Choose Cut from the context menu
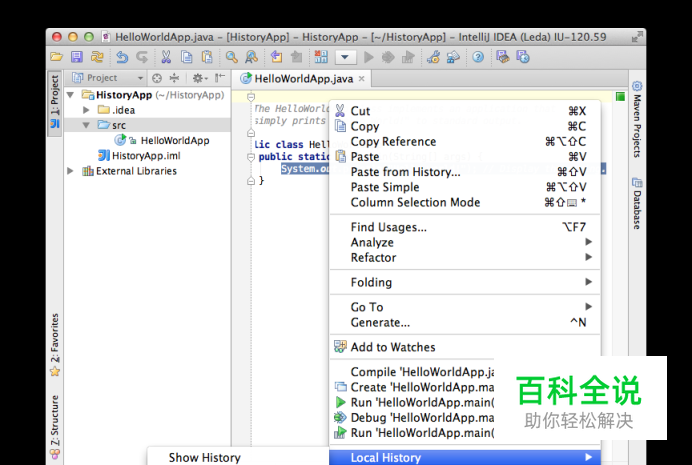The height and width of the screenshot is (465, 692). coord(464,111)
